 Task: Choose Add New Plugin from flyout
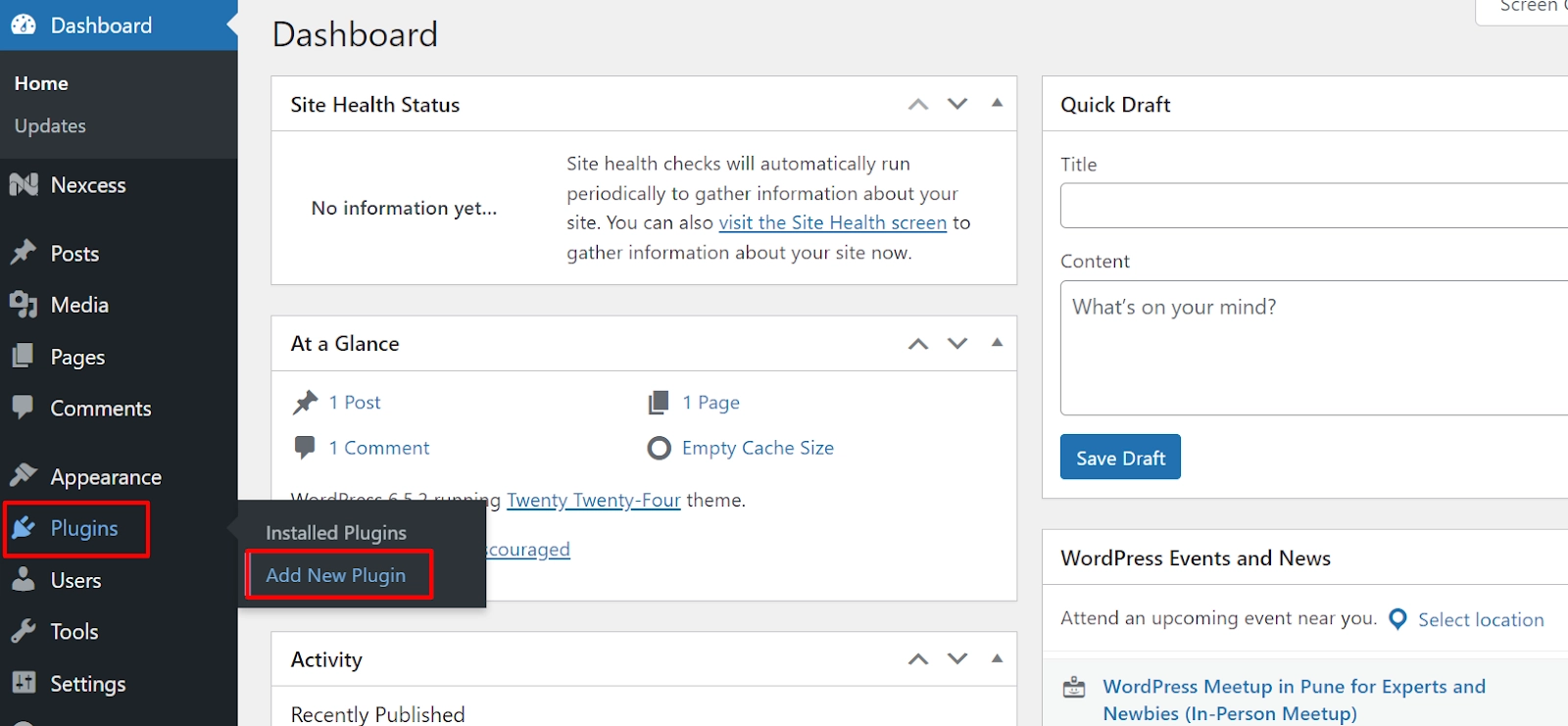click(336, 575)
